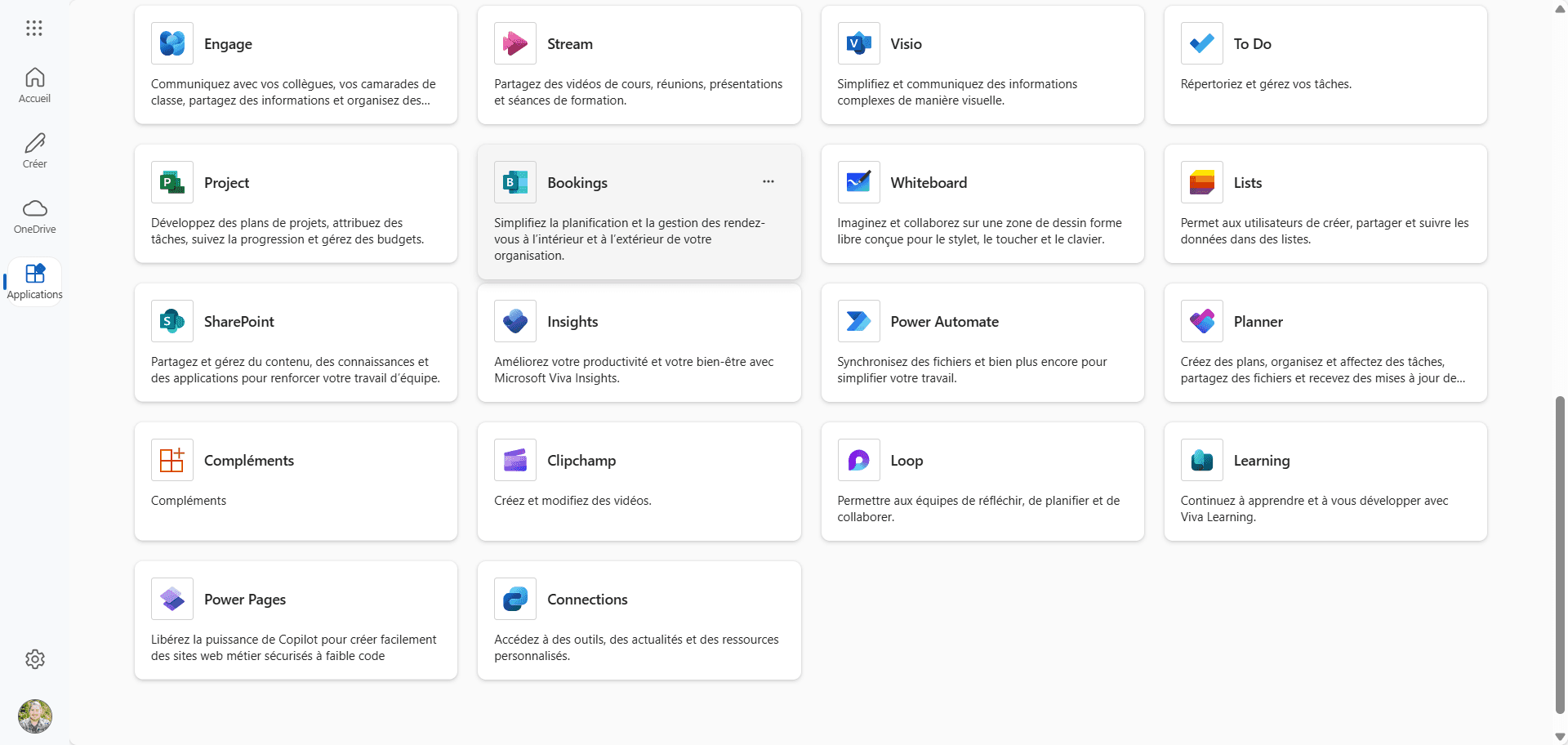This screenshot has width=1568, height=745.
Task: Click the Lists app icon
Action: pyautogui.click(x=1201, y=182)
